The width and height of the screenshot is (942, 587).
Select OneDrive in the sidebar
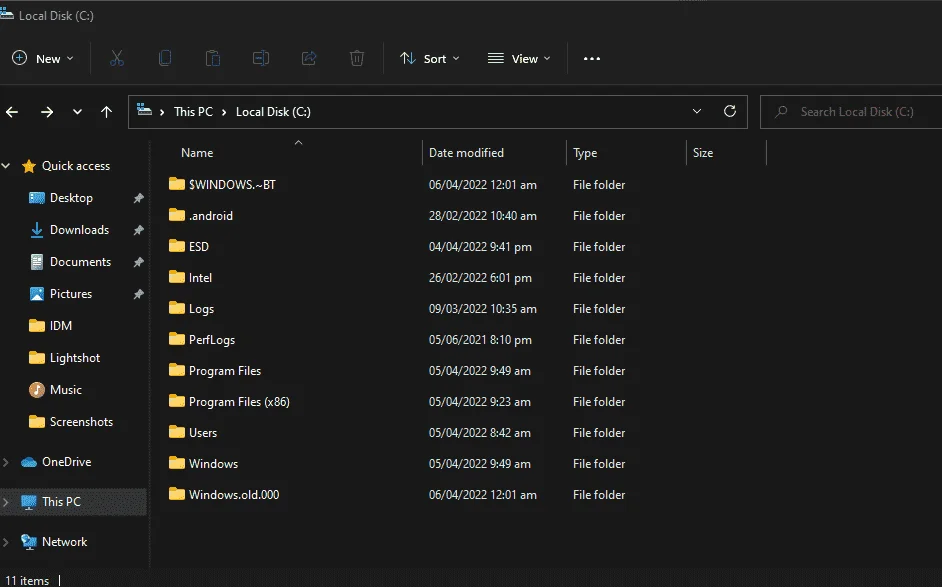click(x=66, y=462)
